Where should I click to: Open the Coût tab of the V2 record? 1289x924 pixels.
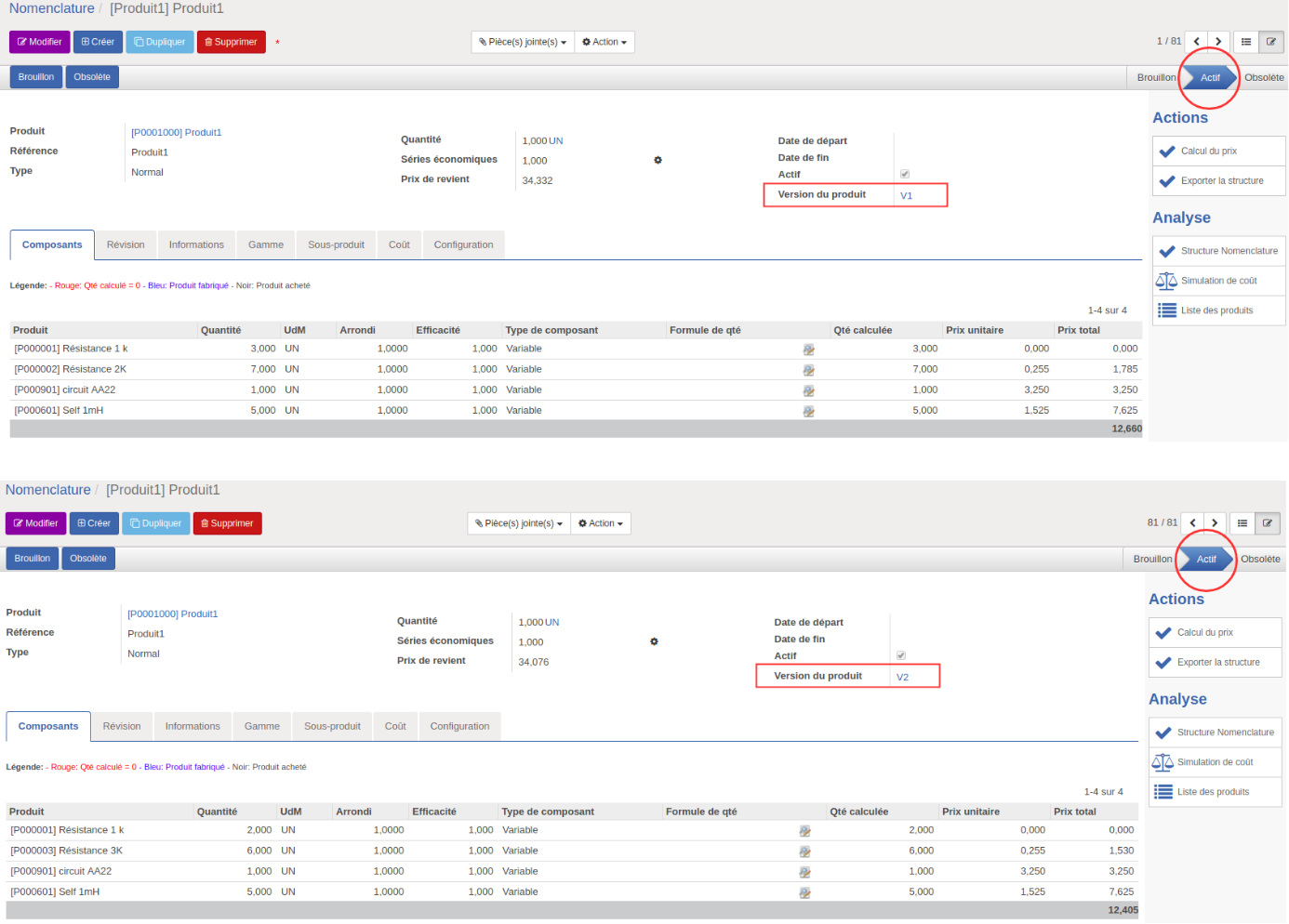coord(395,726)
